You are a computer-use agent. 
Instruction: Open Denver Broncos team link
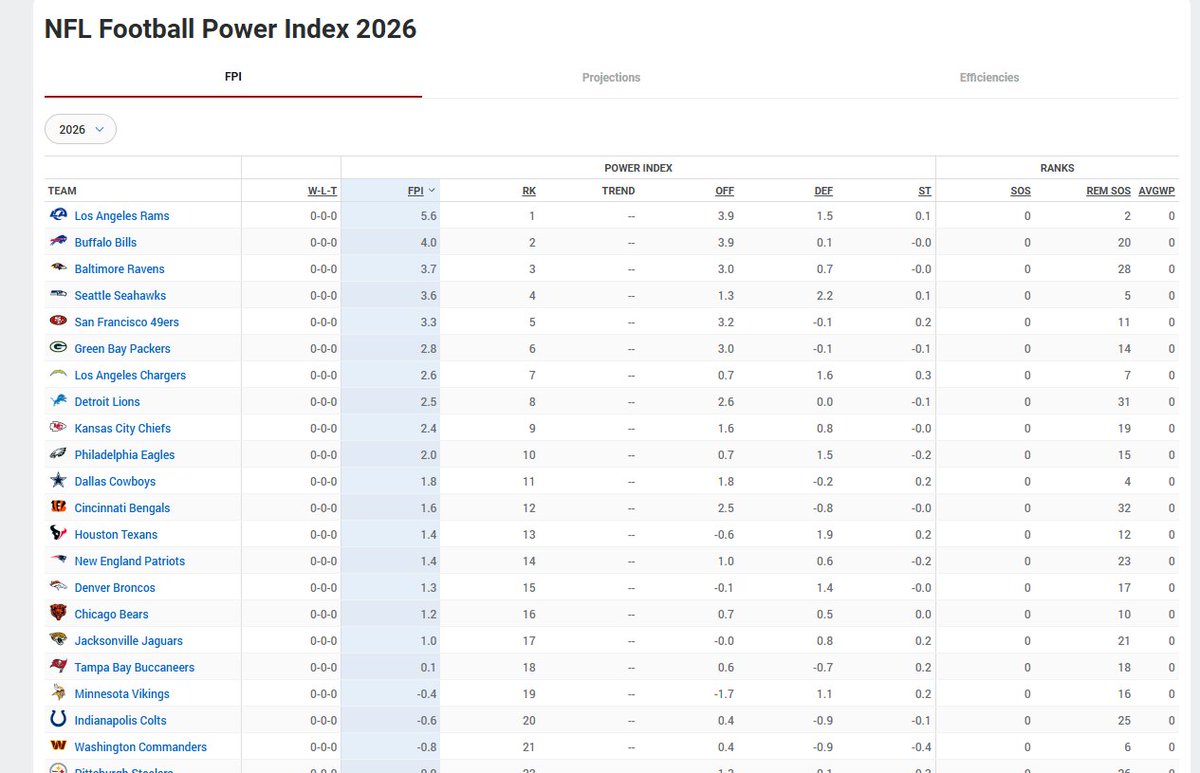click(x=115, y=588)
